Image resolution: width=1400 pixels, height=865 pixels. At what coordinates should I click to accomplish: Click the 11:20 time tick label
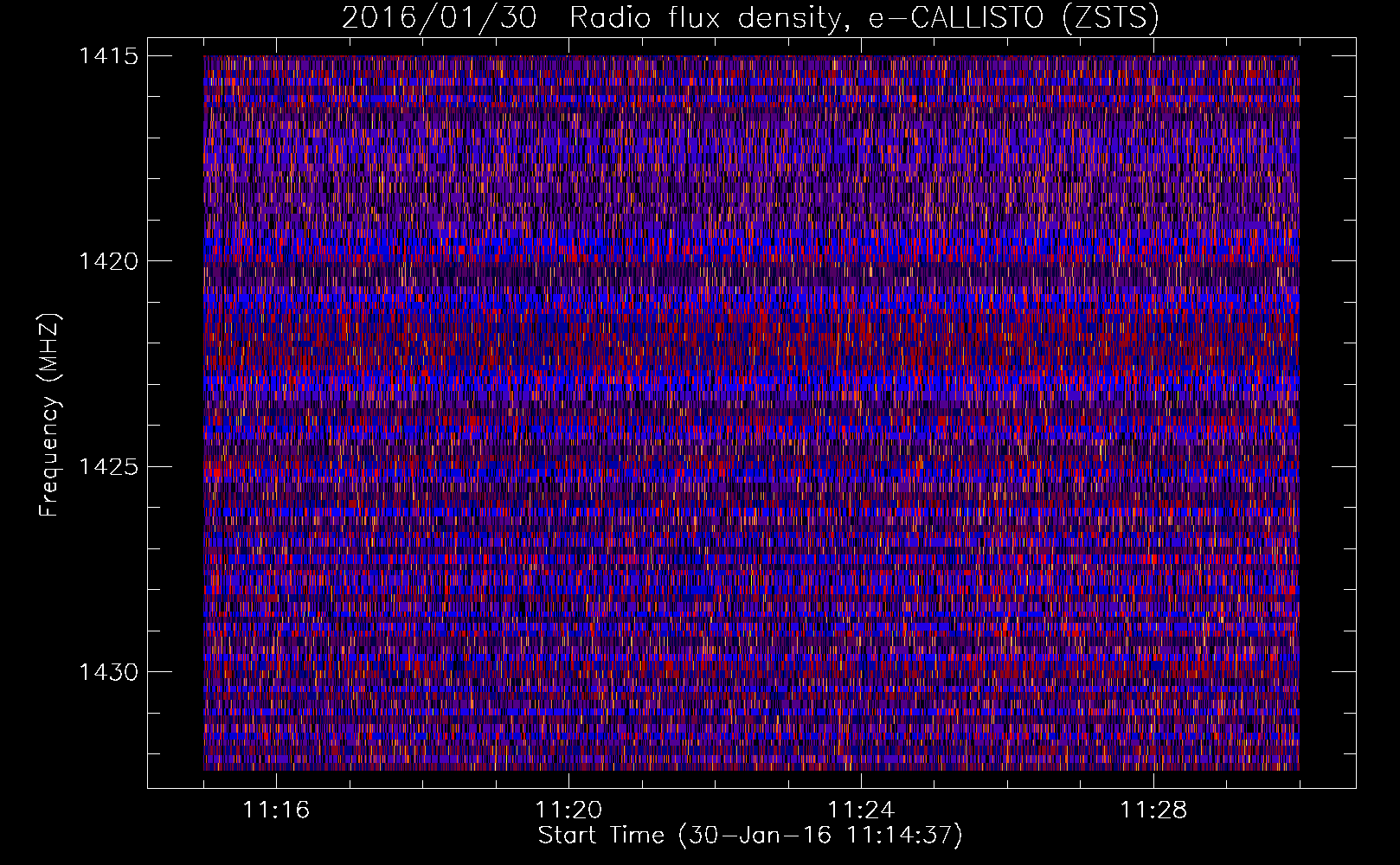(568, 811)
